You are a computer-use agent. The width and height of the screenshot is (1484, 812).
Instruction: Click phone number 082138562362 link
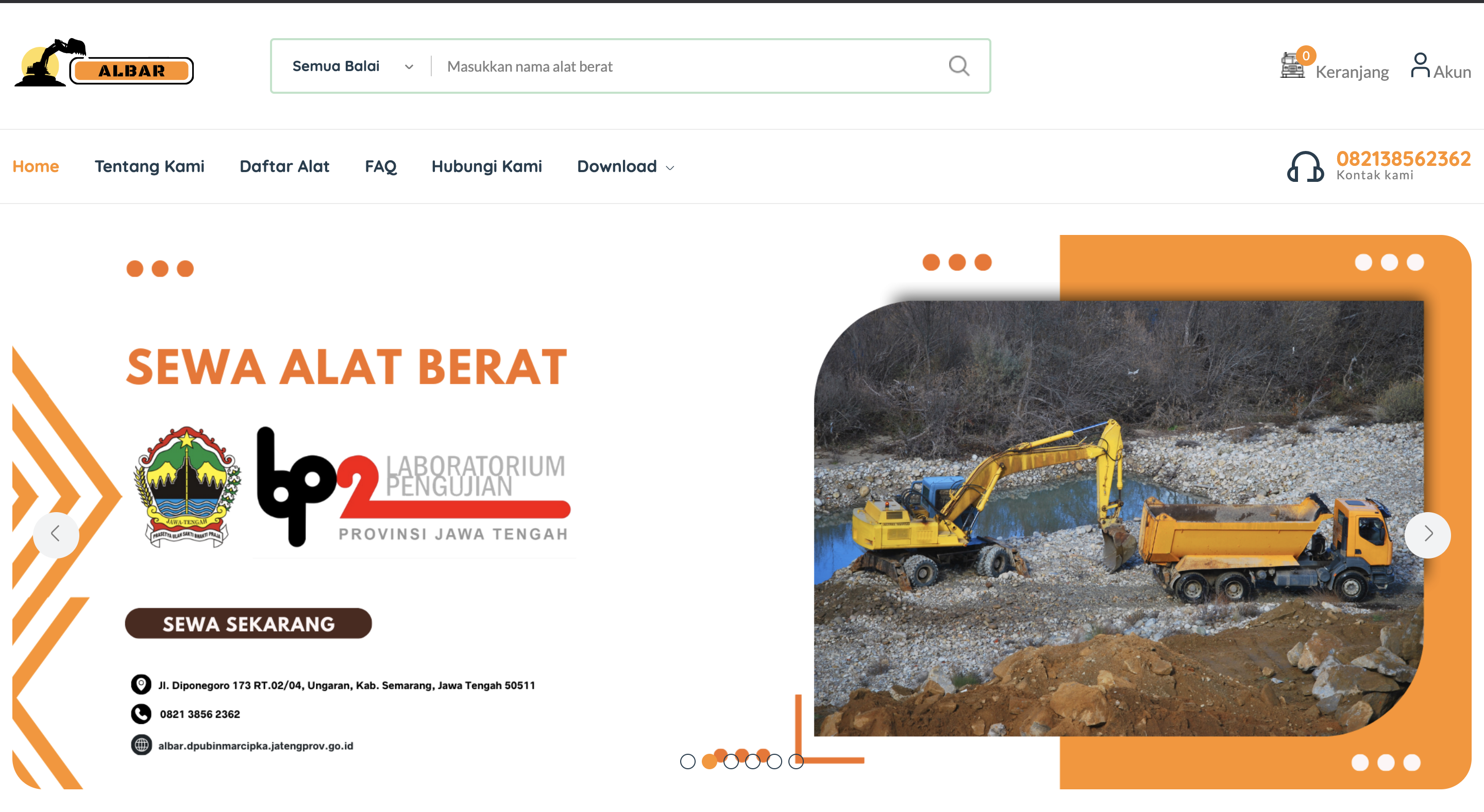(1403, 158)
